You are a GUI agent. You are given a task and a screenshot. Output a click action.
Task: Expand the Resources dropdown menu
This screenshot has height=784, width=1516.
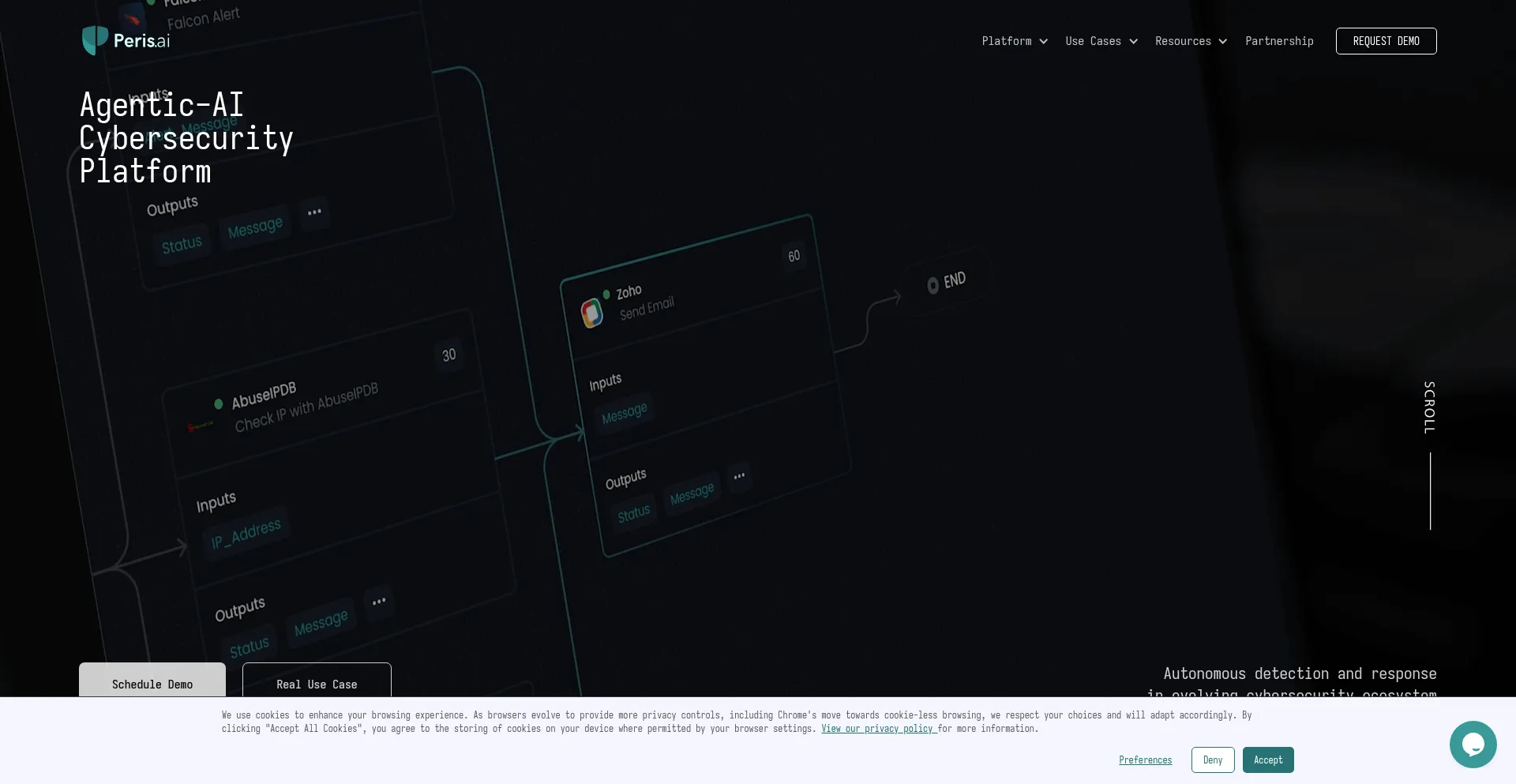[1191, 41]
